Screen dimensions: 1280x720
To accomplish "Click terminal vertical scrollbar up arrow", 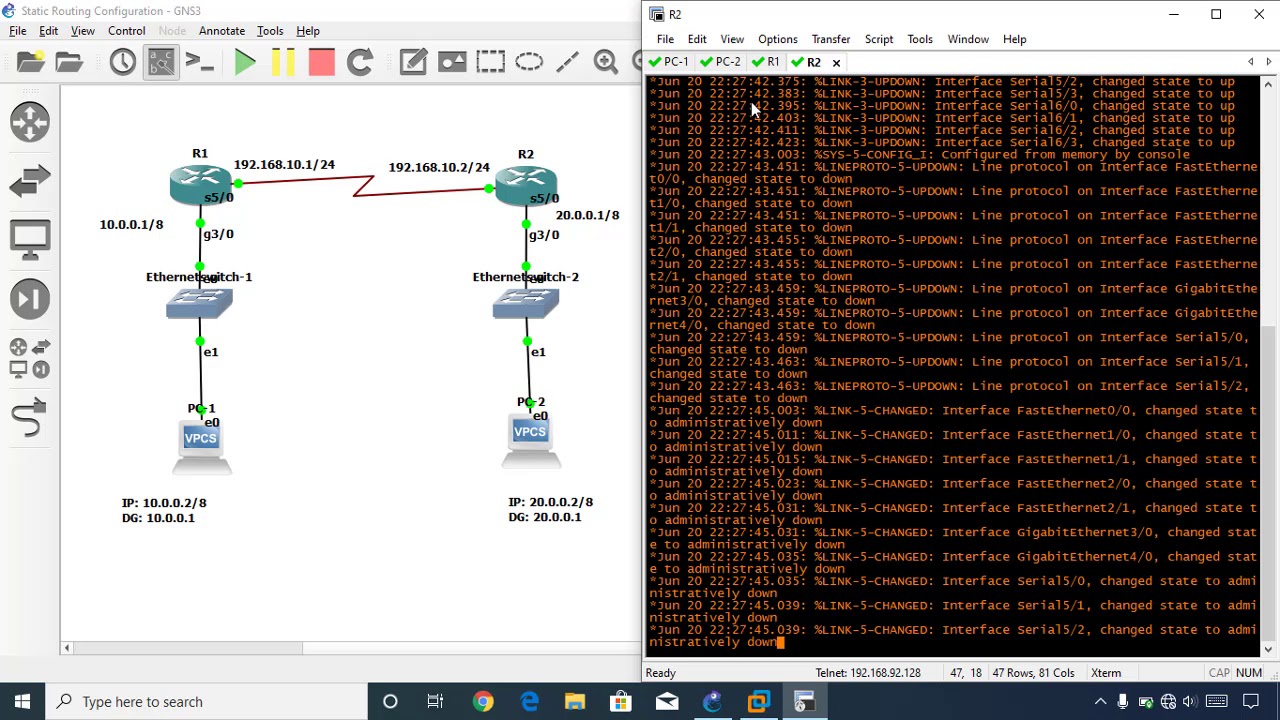I will [1268, 85].
